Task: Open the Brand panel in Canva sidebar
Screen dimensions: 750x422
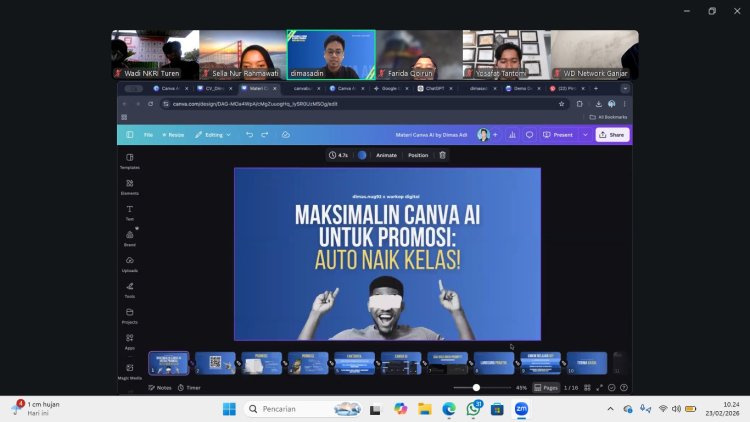Action: [130, 238]
